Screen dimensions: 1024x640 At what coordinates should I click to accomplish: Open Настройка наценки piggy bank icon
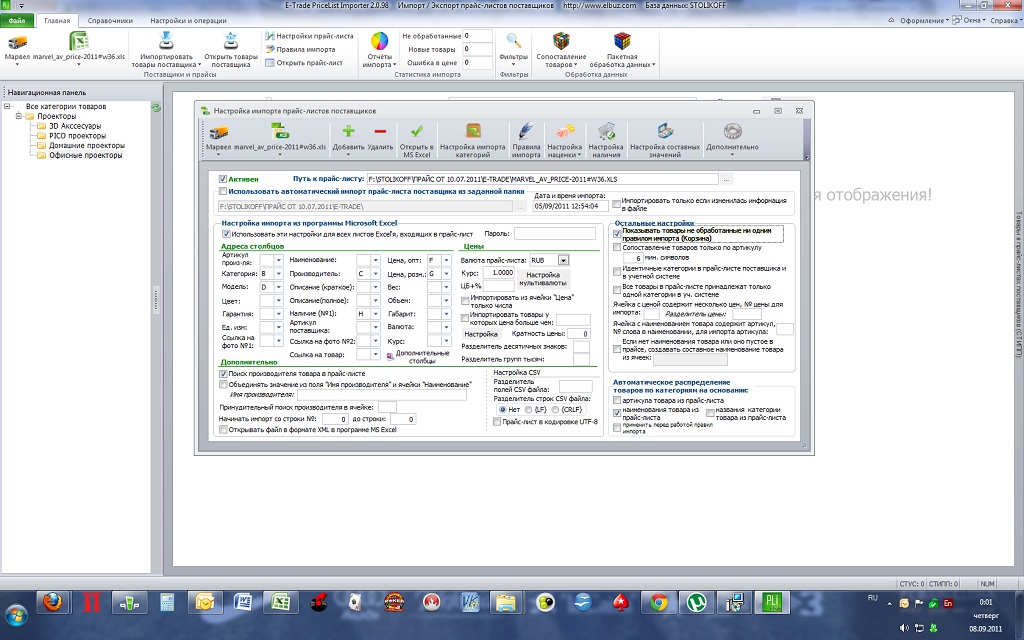click(565, 131)
